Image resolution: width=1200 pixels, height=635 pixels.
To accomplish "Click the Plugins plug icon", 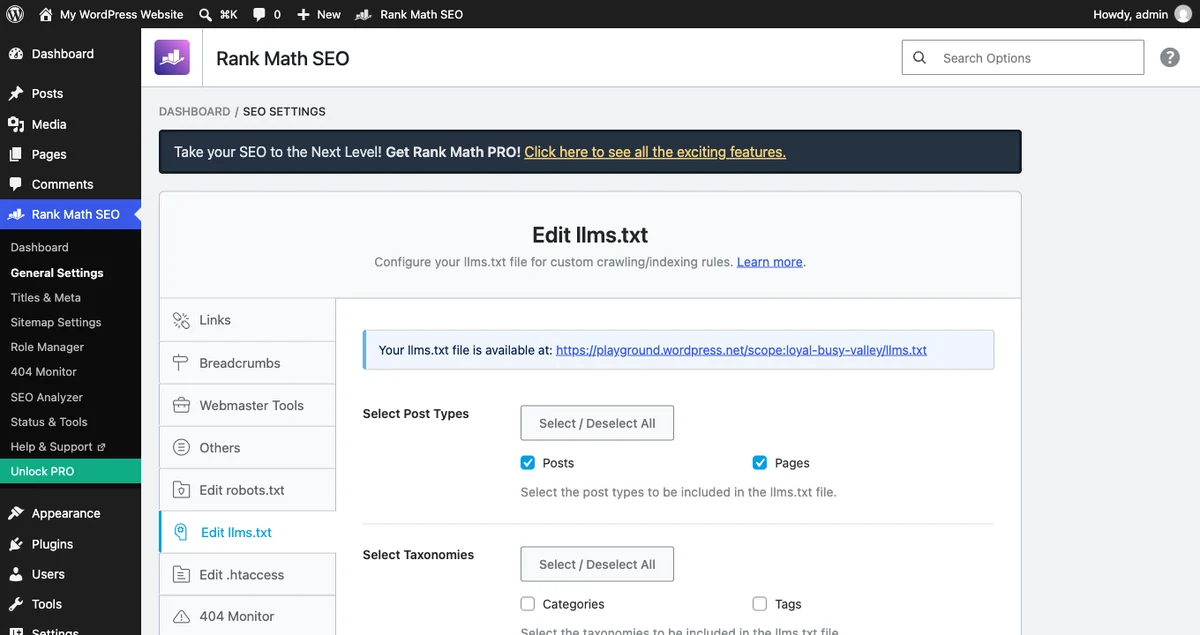I will pos(16,544).
